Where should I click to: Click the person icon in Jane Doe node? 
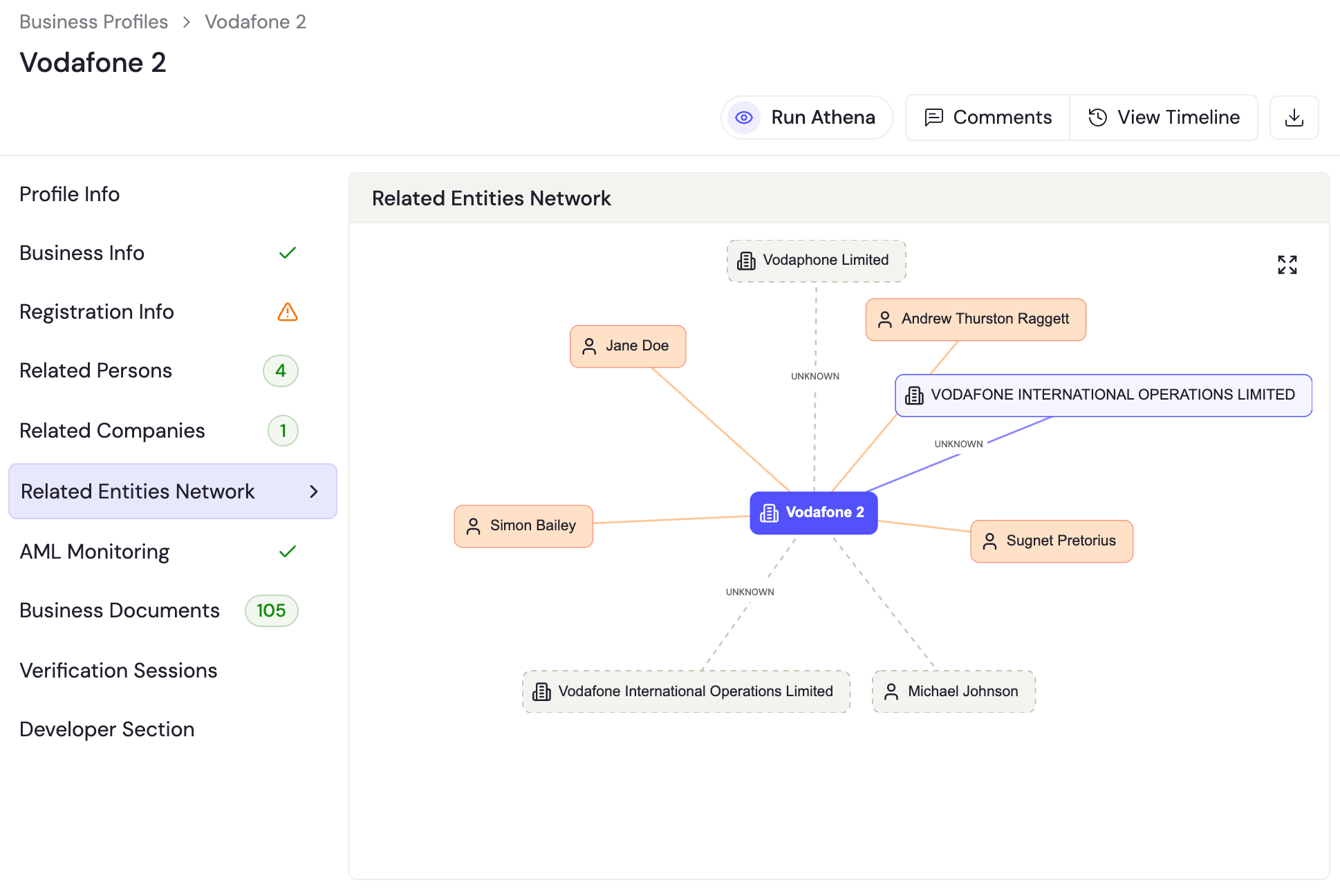[589, 346]
